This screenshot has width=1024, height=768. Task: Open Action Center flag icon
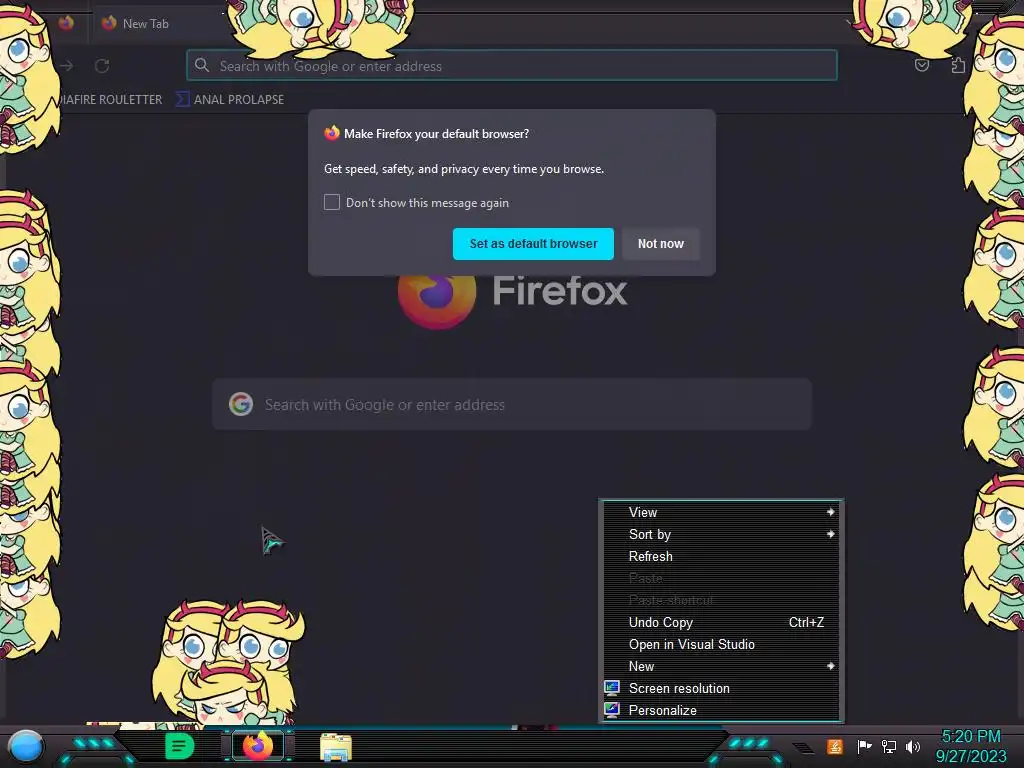tap(864, 746)
